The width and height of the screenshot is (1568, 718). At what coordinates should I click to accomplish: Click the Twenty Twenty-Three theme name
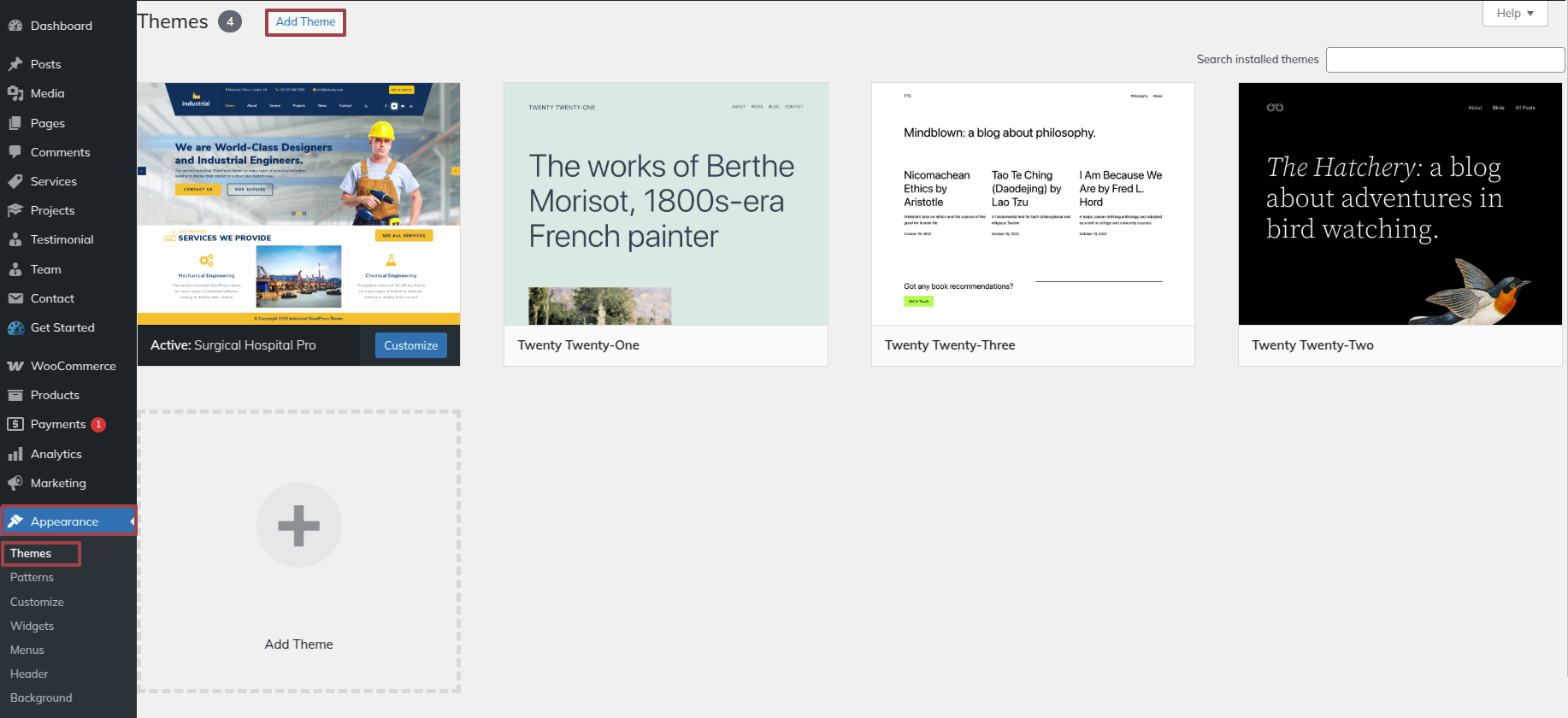click(950, 345)
